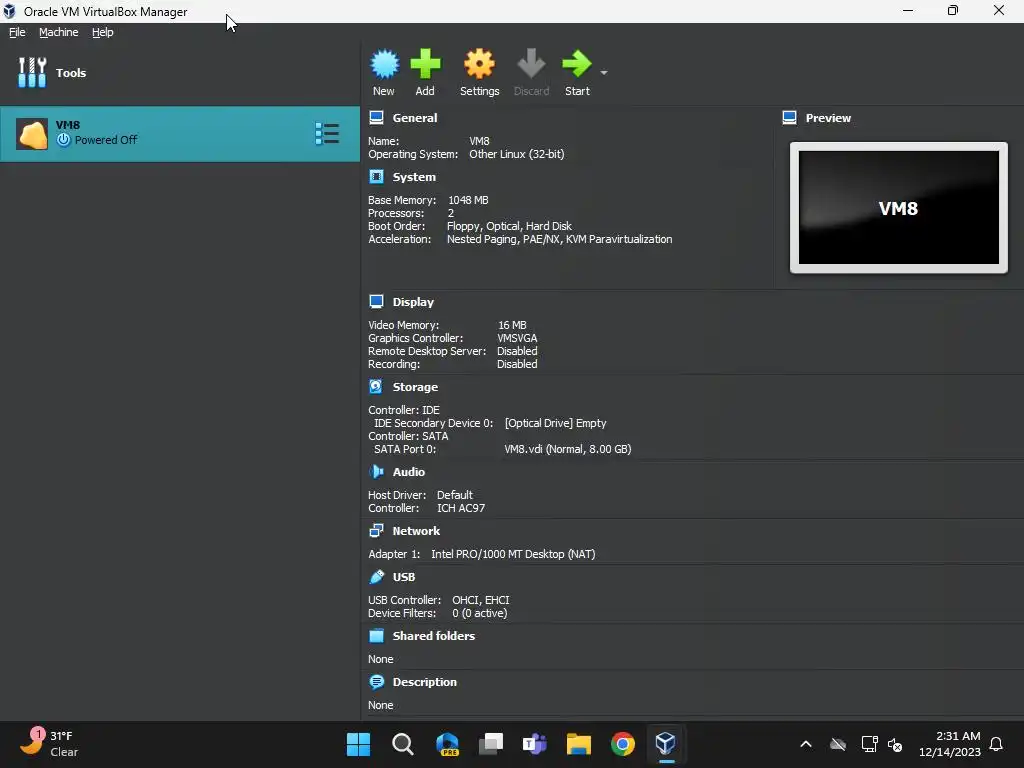
Task: Click the New virtual machine icon
Action: pos(384,64)
